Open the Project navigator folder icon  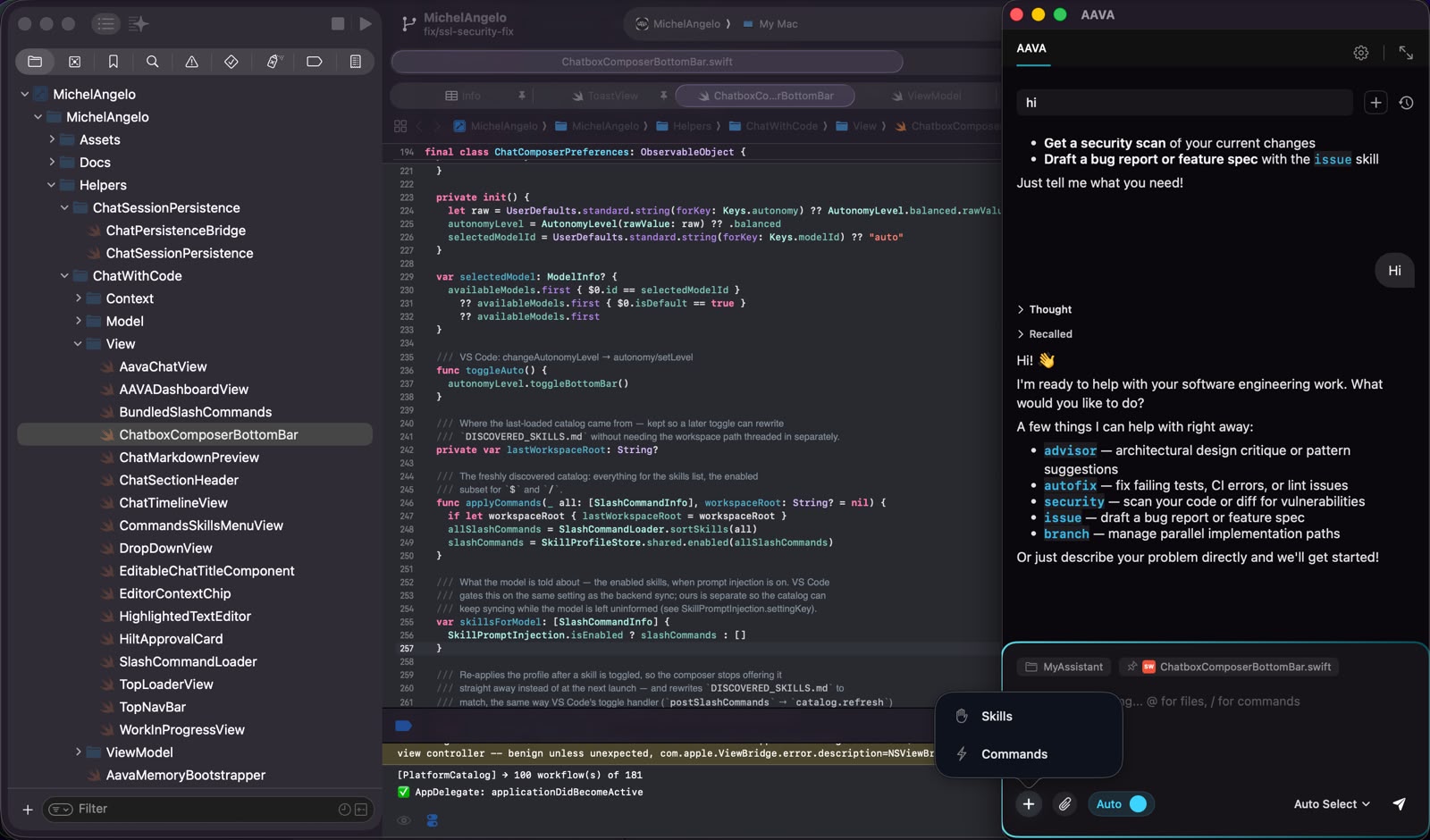click(x=35, y=62)
